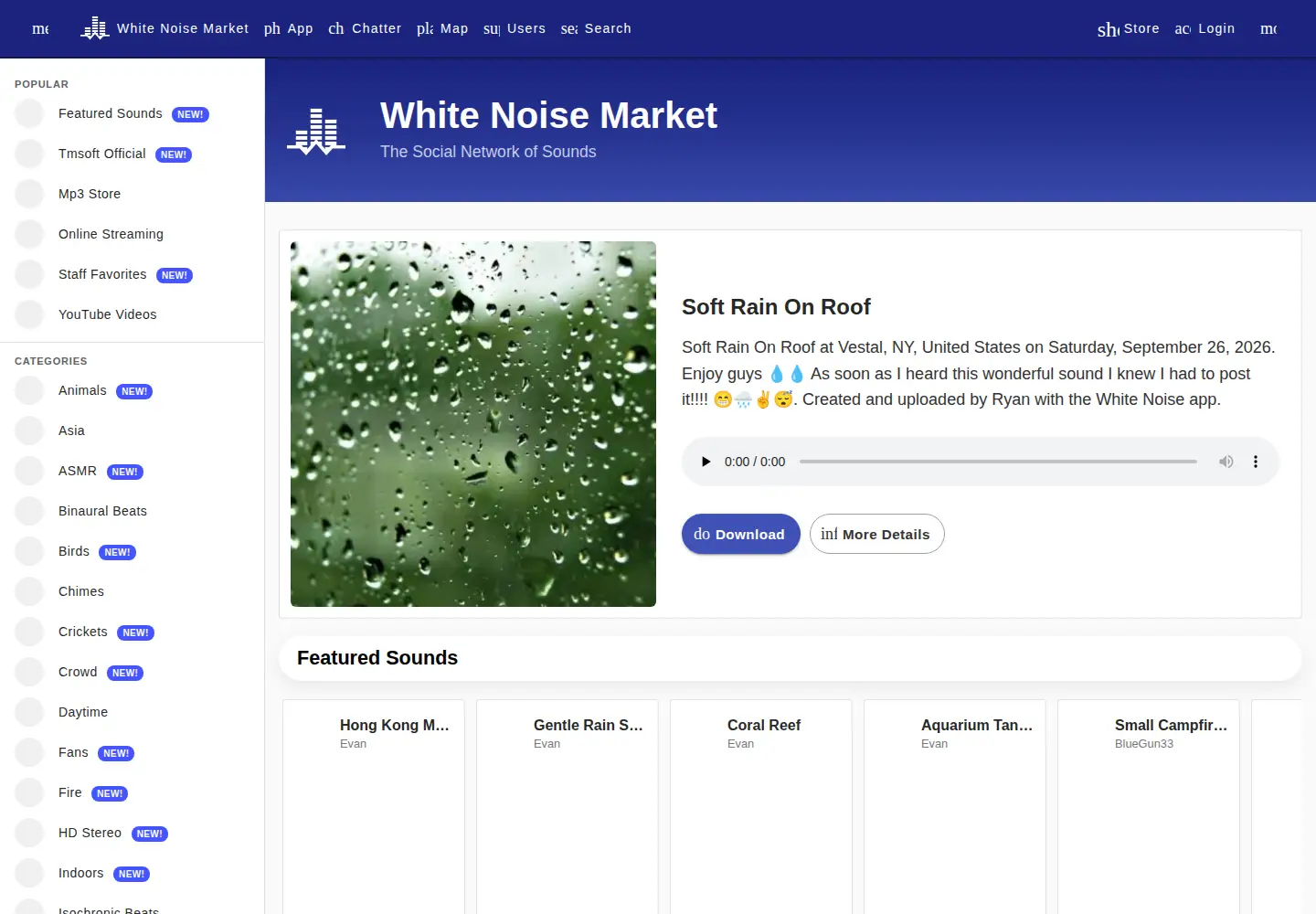Click the Daytime category icon

[29, 712]
